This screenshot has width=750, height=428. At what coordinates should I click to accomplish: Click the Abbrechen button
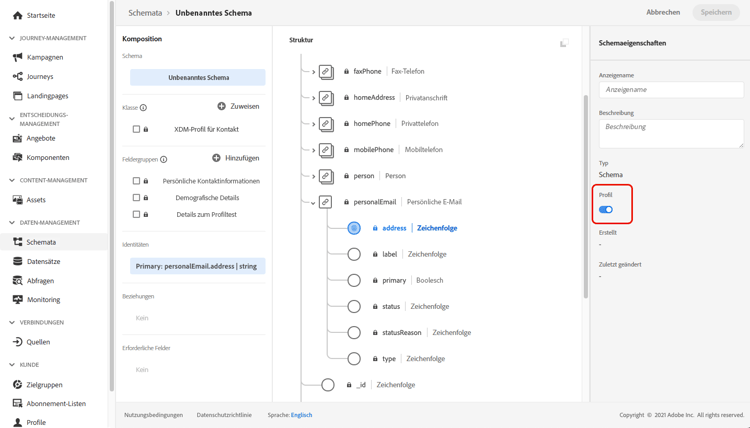[x=662, y=13]
